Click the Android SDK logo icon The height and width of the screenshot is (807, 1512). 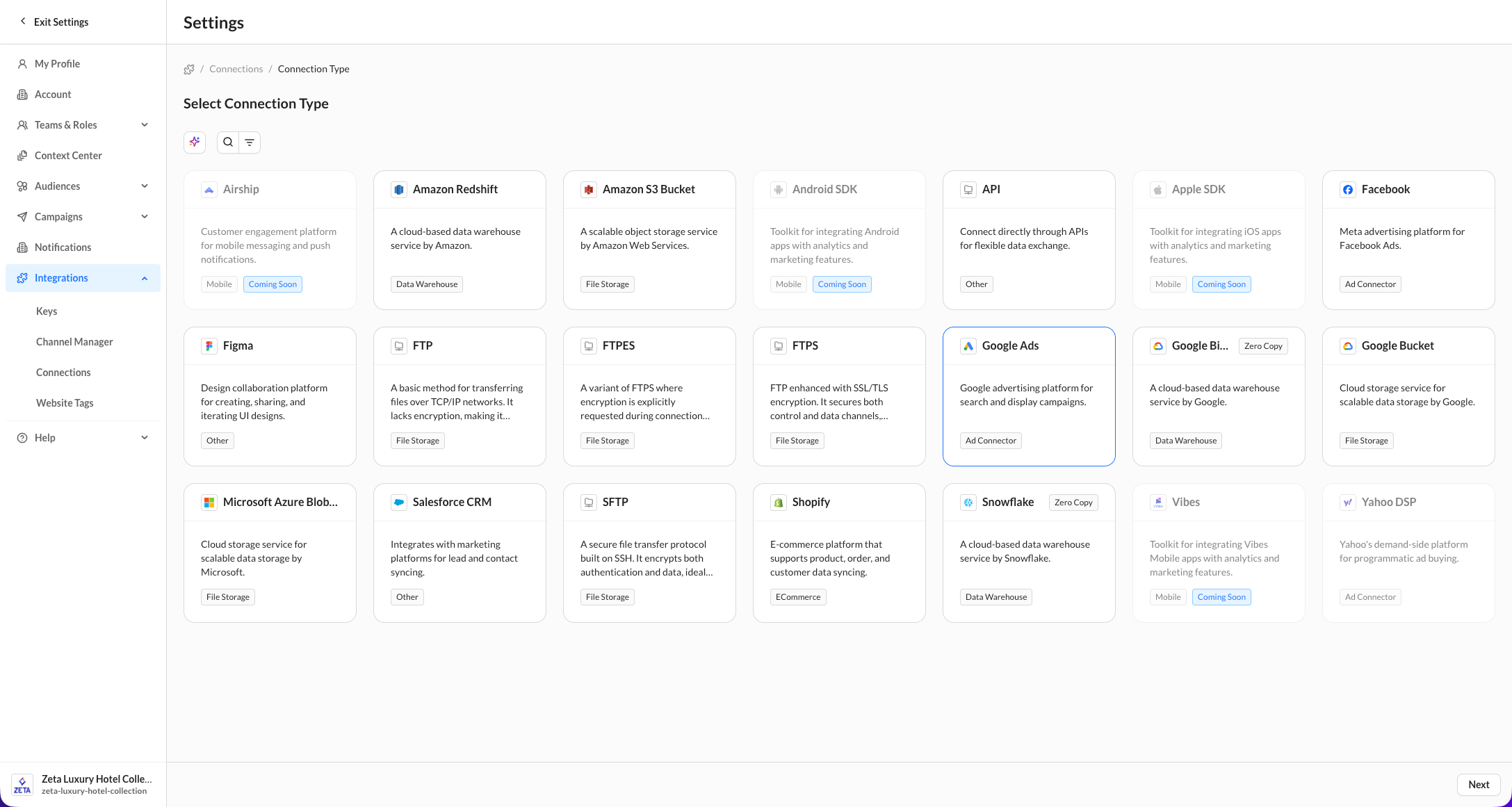pyautogui.click(x=779, y=190)
